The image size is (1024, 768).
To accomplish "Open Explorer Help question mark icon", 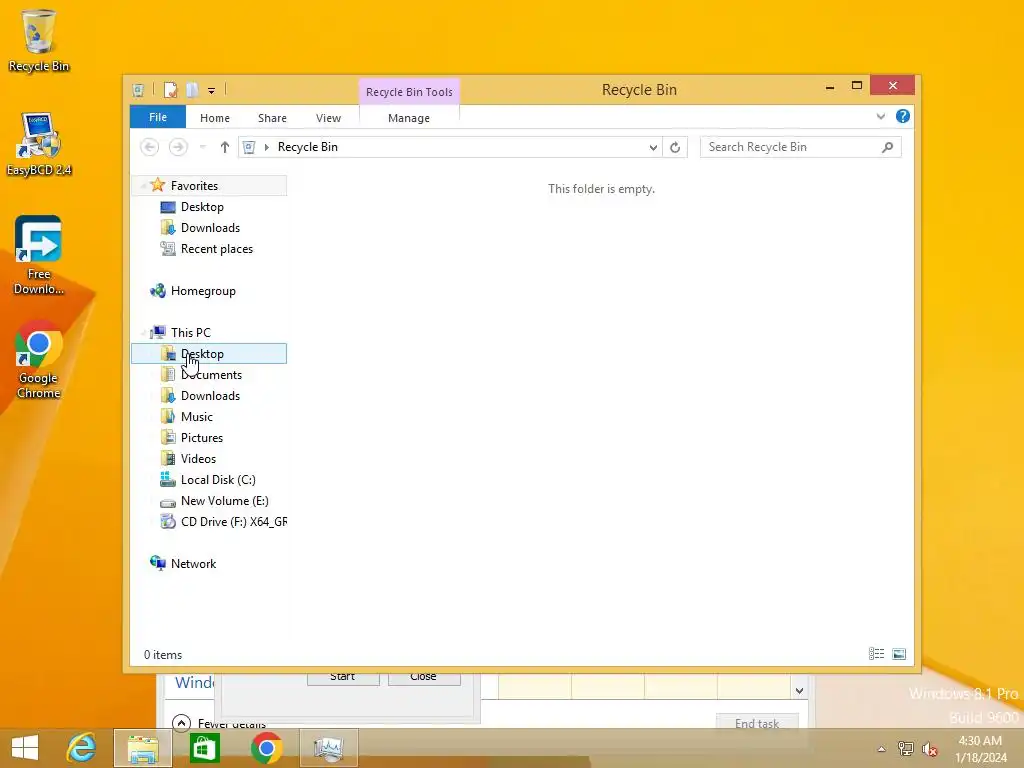I will click(903, 116).
